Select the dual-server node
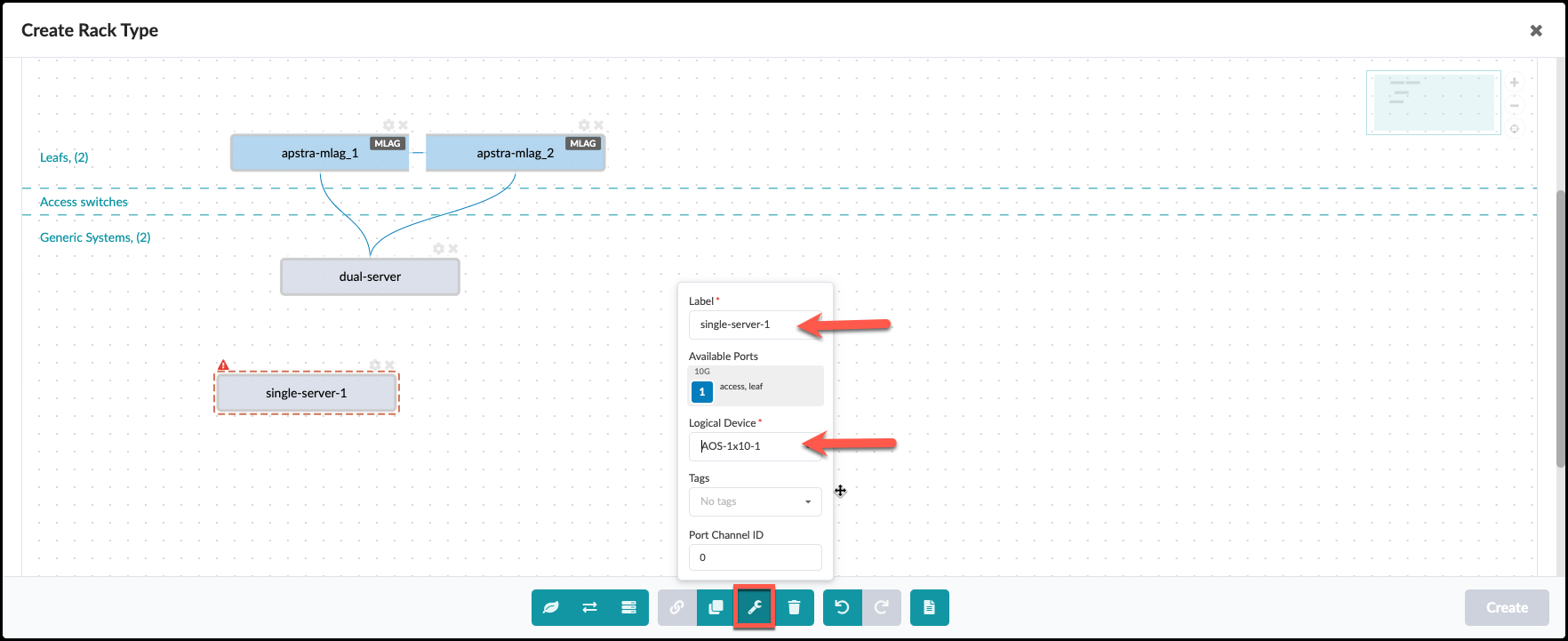The image size is (1568, 641). (x=370, y=276)
